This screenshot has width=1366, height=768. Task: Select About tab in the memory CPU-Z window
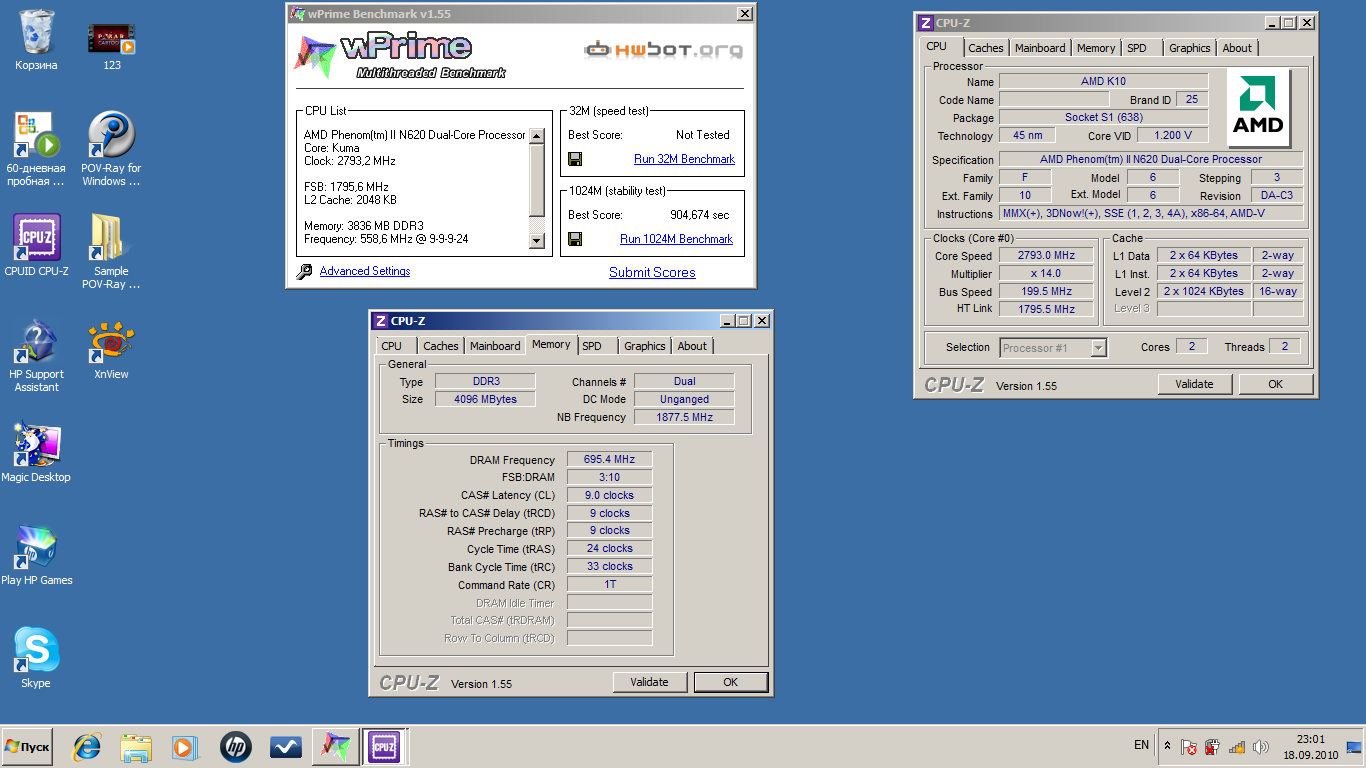[692, 346]
